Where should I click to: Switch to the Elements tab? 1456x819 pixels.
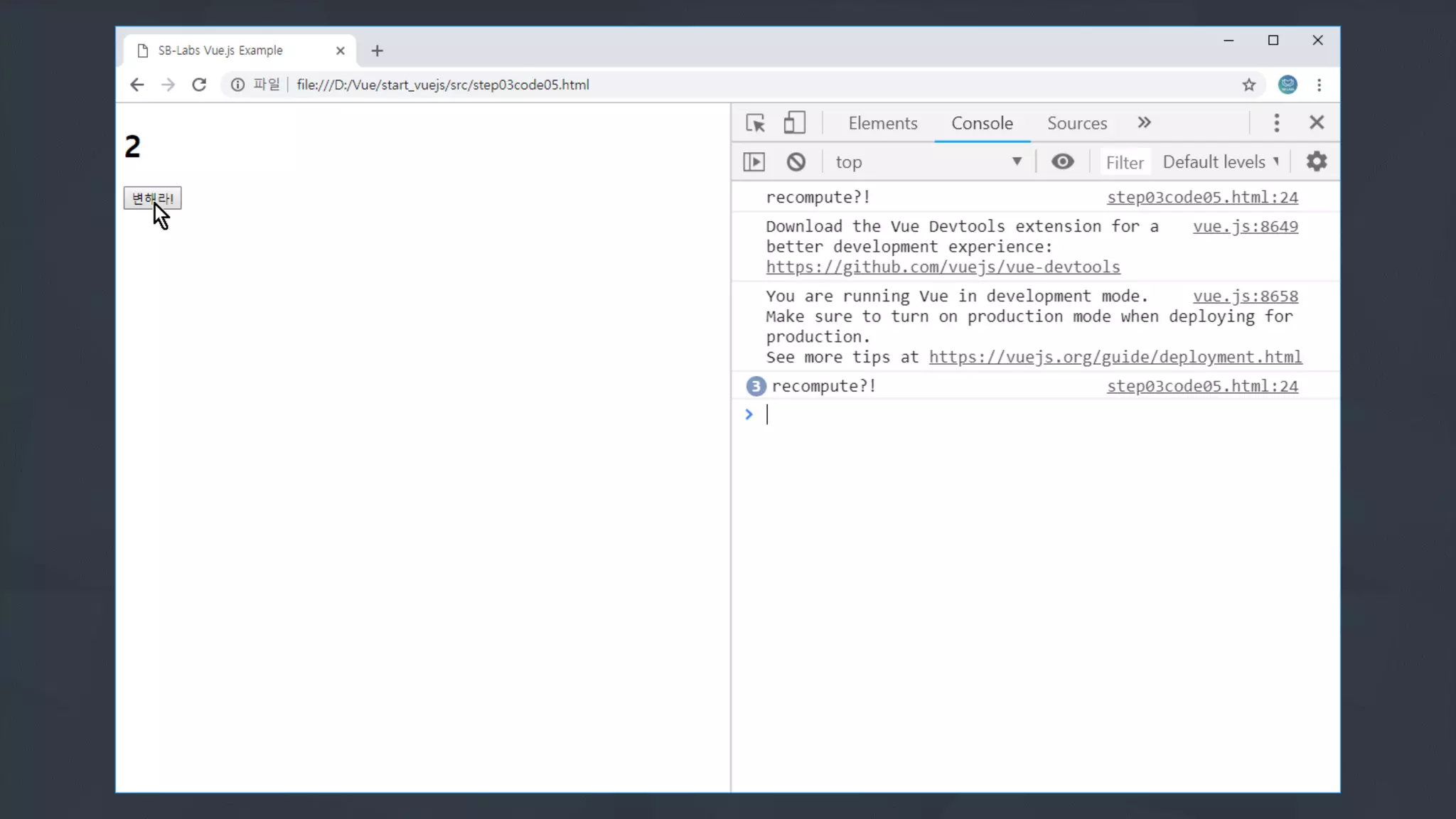(882, 123)
